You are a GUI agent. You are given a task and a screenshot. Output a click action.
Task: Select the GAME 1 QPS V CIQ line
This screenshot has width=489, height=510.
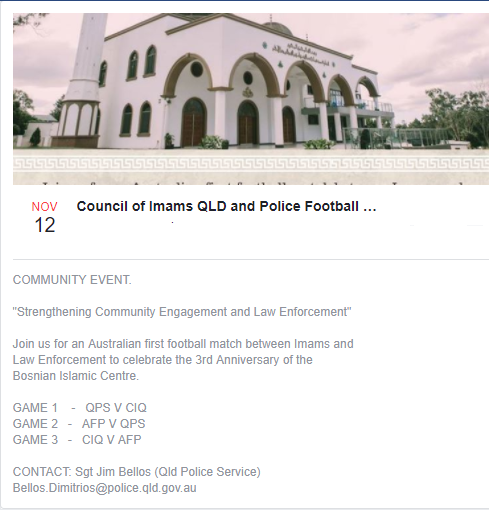80,408
